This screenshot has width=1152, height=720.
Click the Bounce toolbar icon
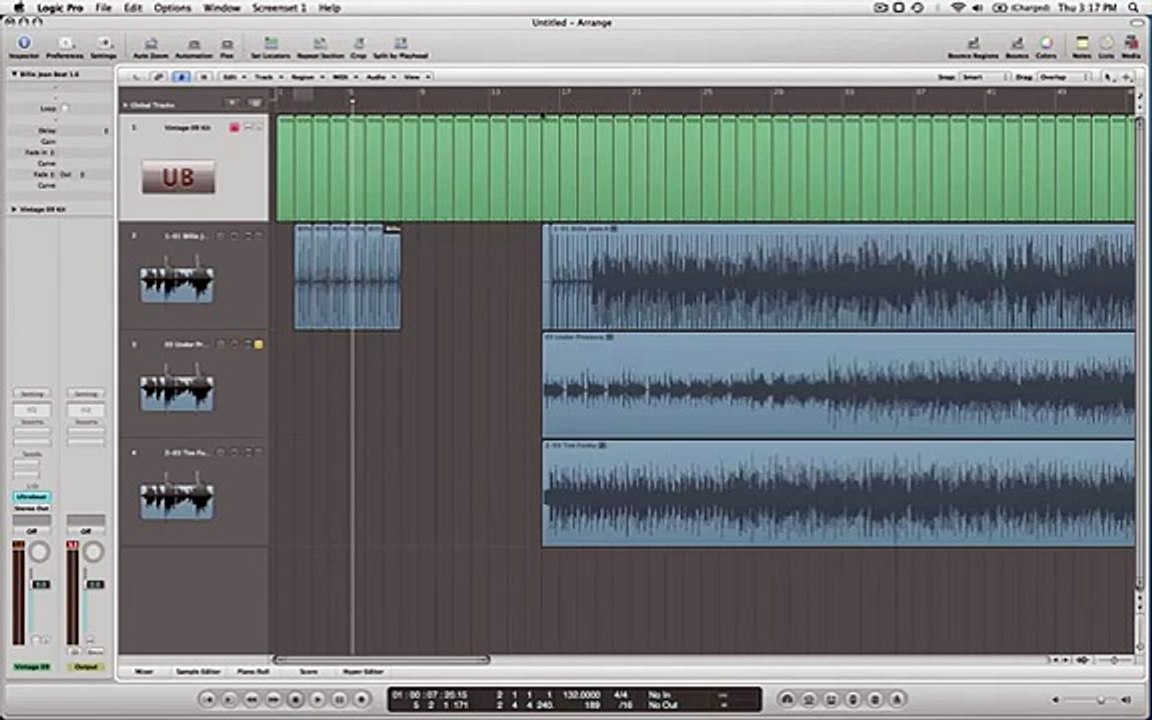point(1017,44)
